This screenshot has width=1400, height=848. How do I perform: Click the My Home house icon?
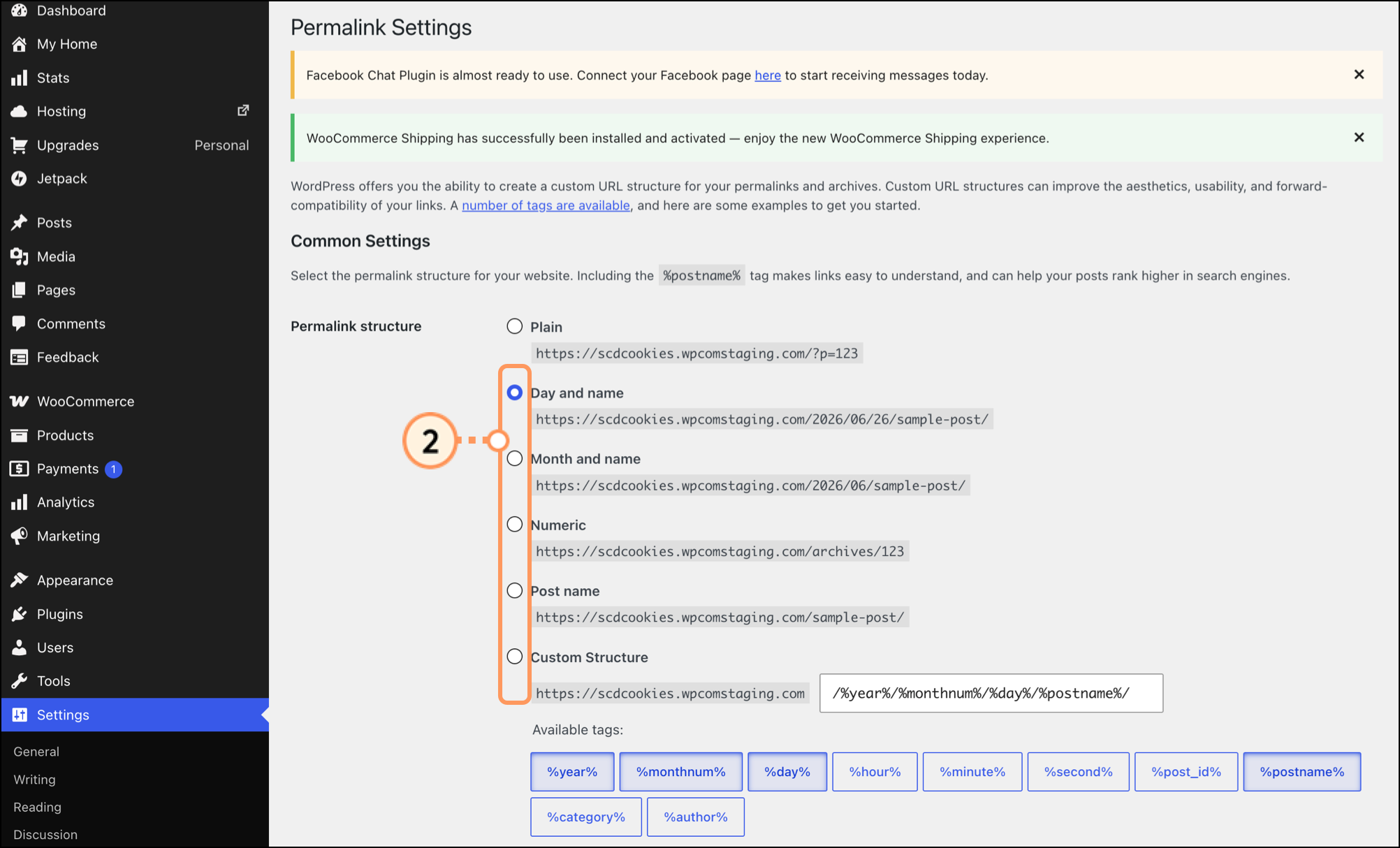[x=20, y=44]
